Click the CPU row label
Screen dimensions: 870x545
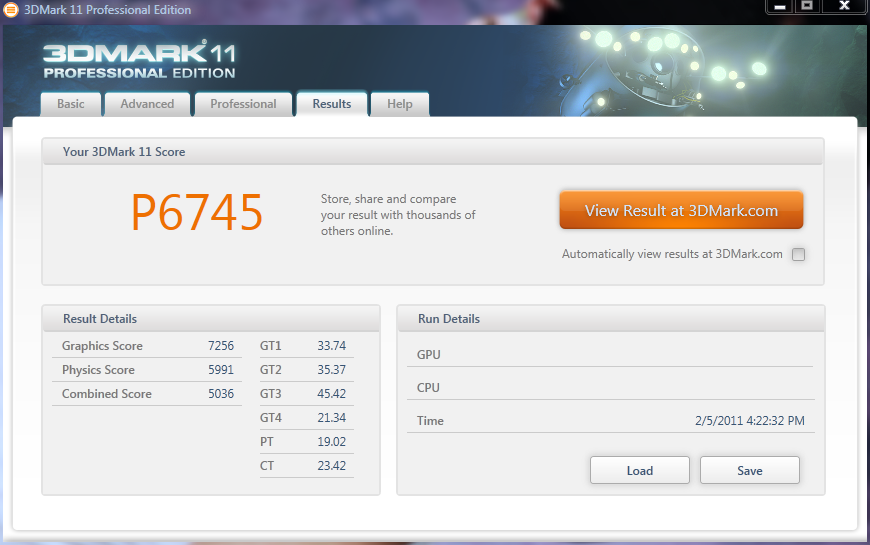(428, 387)
